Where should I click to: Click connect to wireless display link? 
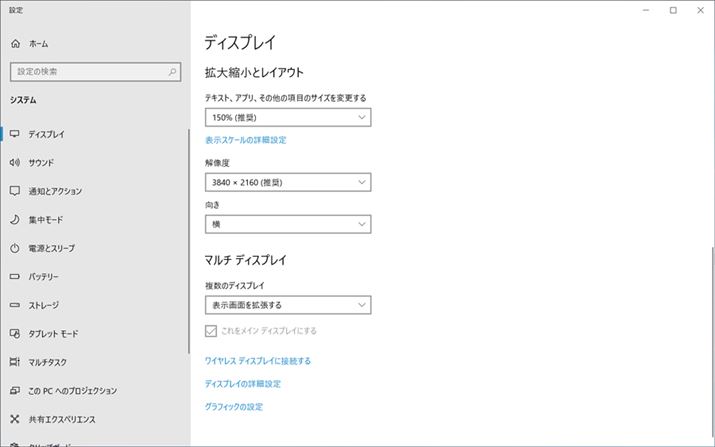click(258, 361)
